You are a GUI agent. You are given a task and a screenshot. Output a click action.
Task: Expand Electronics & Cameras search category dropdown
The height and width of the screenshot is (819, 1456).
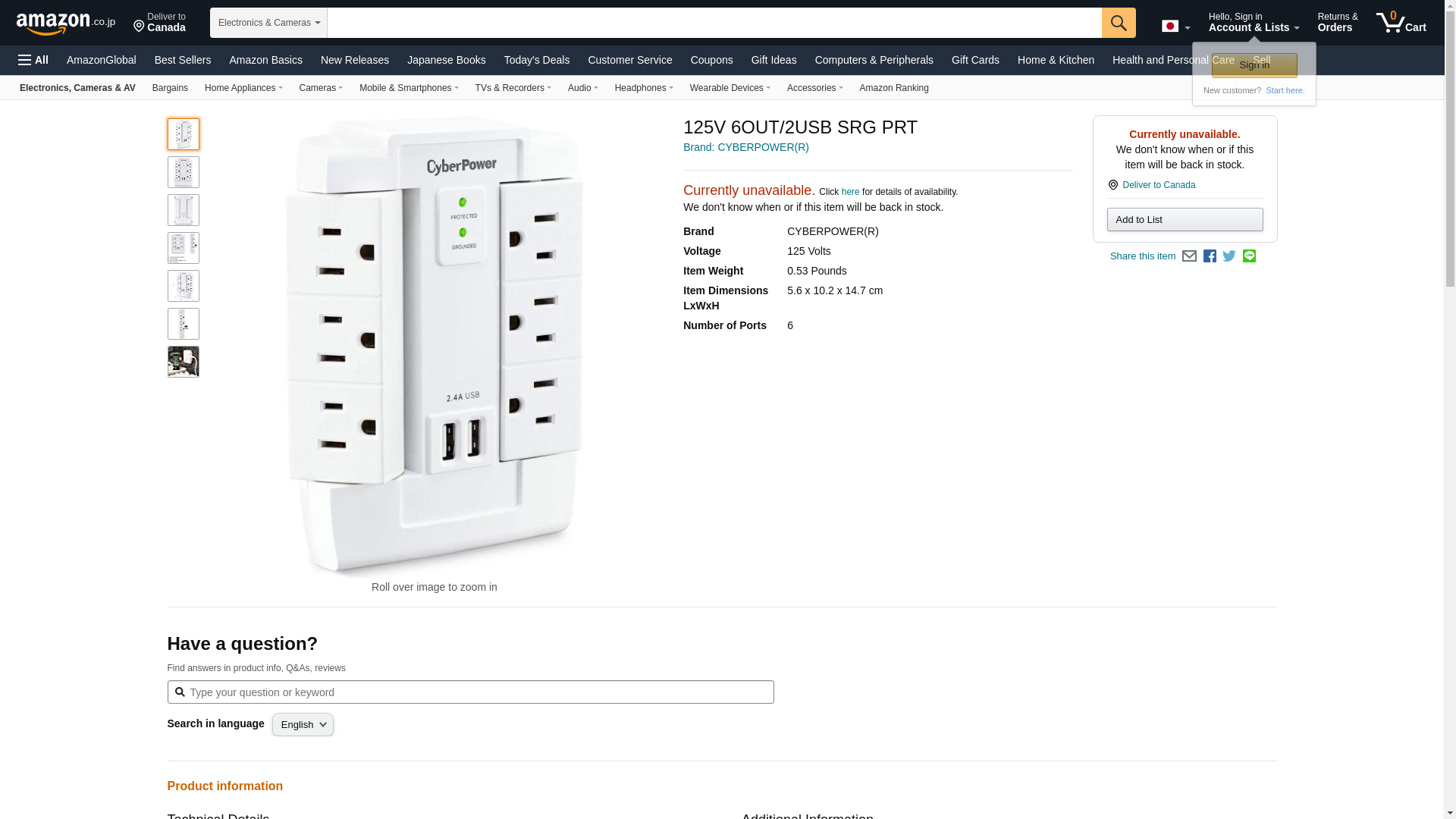coord(268,23)
